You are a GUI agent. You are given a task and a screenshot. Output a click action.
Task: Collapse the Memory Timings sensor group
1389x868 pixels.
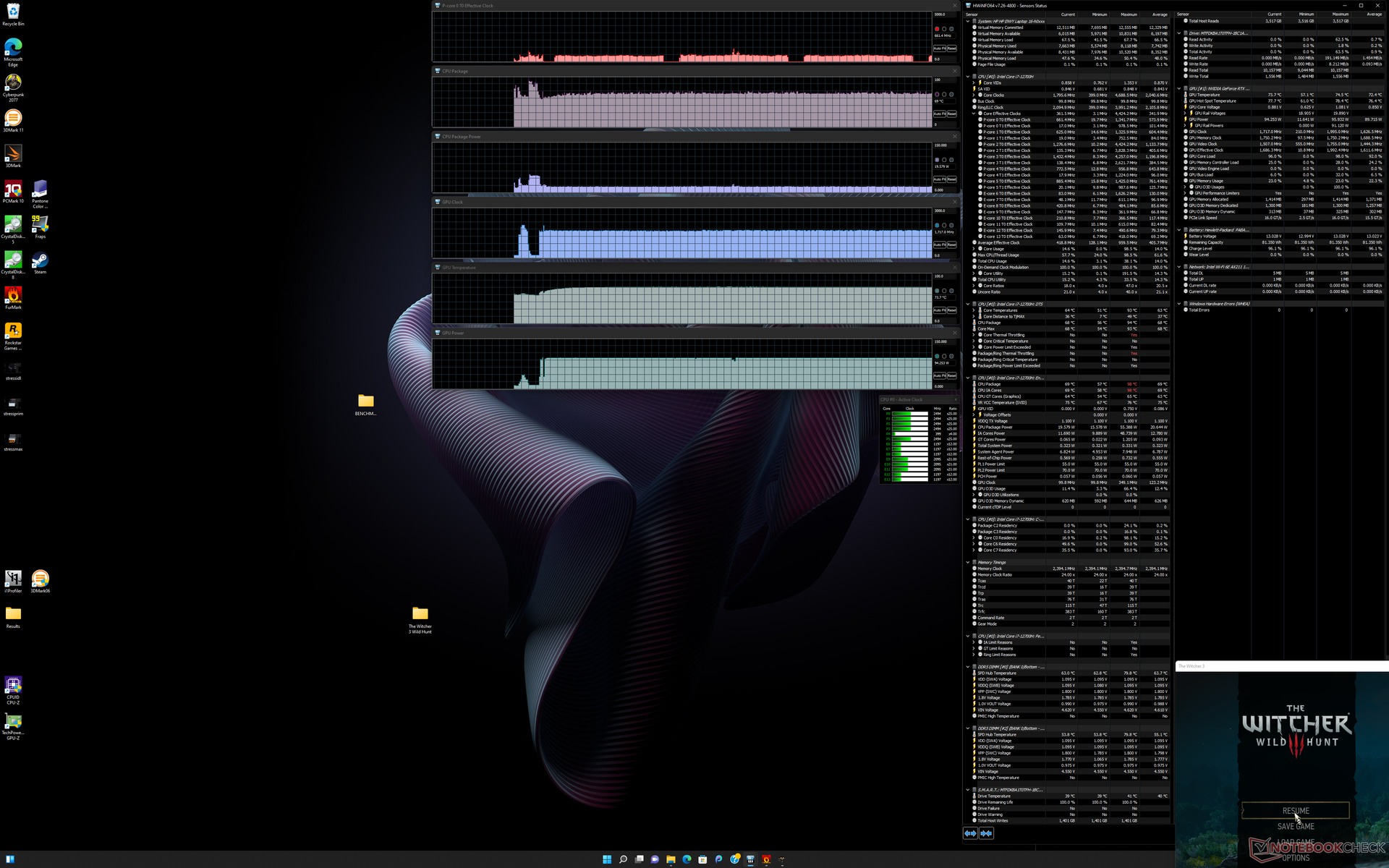pos(968,562)
